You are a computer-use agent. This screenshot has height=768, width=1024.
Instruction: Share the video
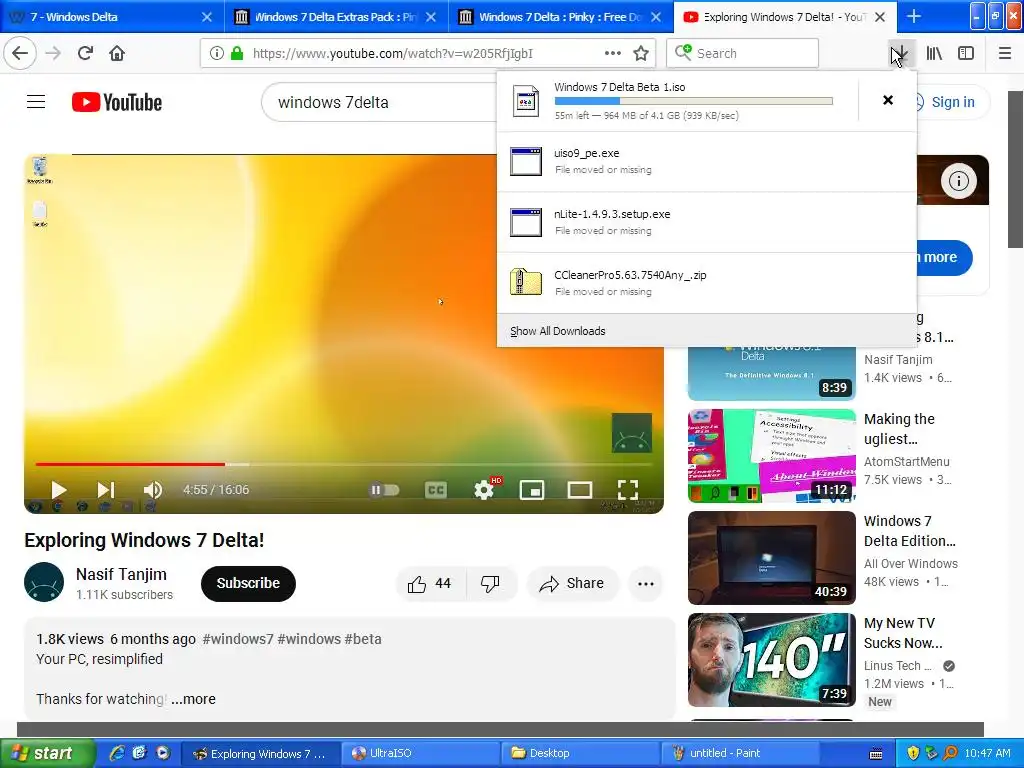571,583
